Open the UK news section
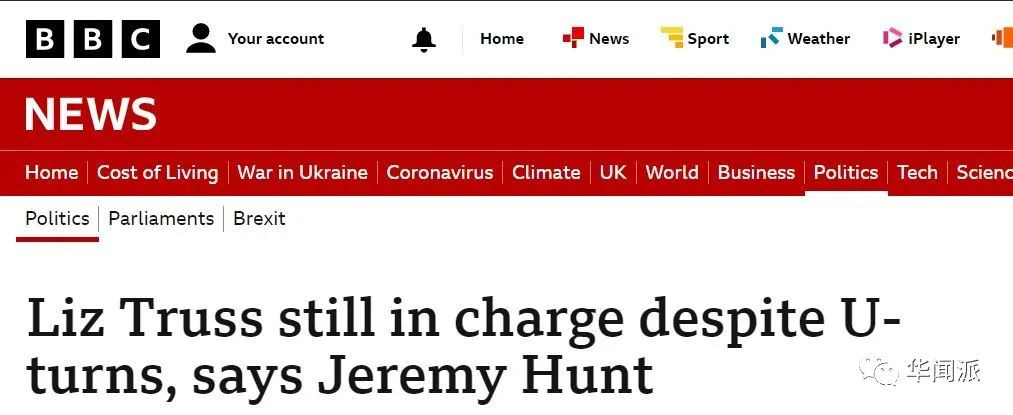The height and width of the screenshot is (415, 1013). pos(613,172)
